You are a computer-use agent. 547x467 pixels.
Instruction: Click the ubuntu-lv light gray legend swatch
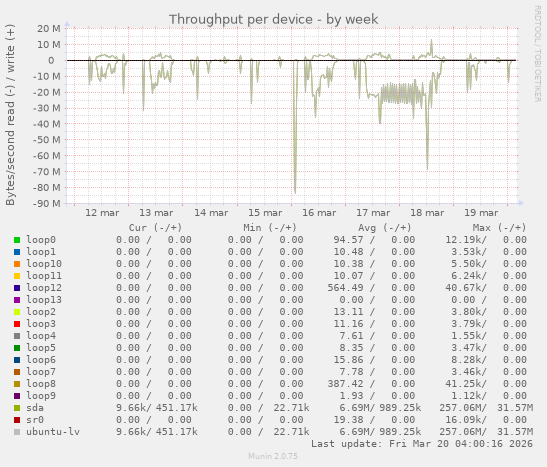[x=17, y=432]
